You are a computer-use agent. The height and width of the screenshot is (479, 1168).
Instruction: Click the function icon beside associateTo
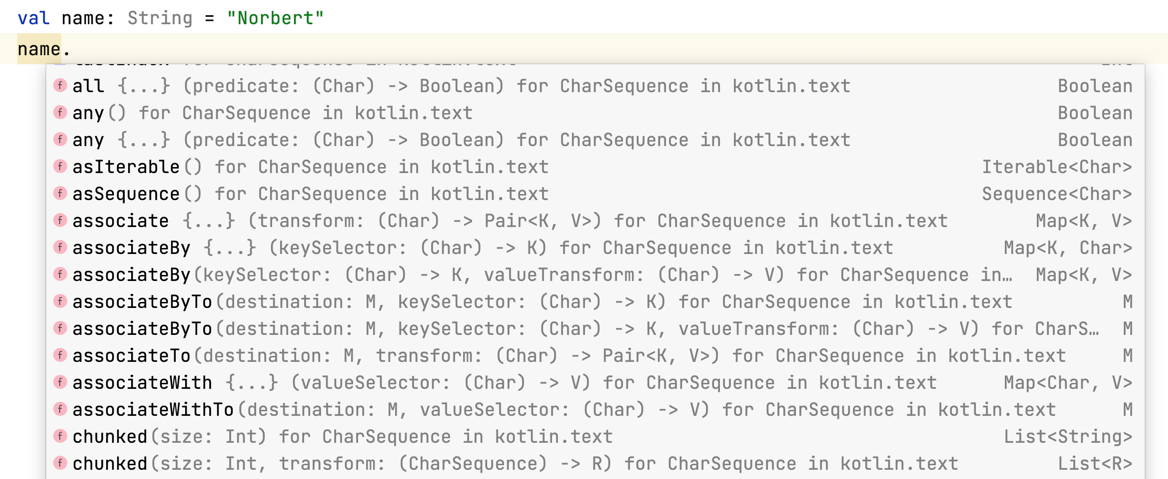[60, 356]
